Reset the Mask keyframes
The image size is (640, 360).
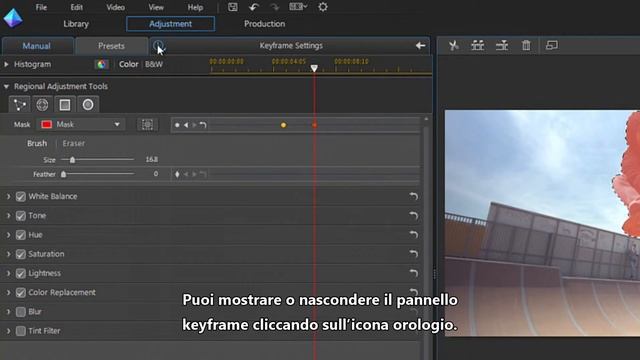pos(203,125)
